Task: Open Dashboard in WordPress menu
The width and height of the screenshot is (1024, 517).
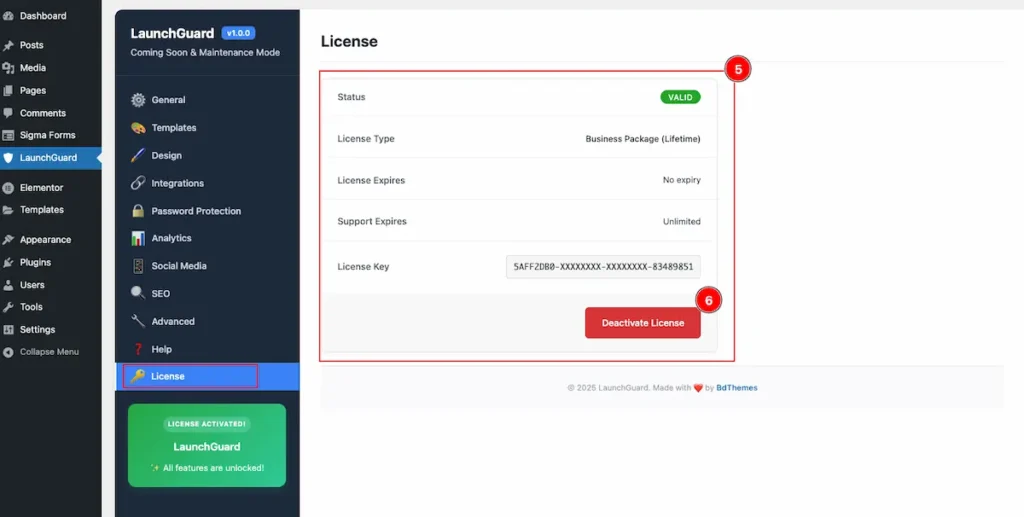Action: tap(50, 16)
